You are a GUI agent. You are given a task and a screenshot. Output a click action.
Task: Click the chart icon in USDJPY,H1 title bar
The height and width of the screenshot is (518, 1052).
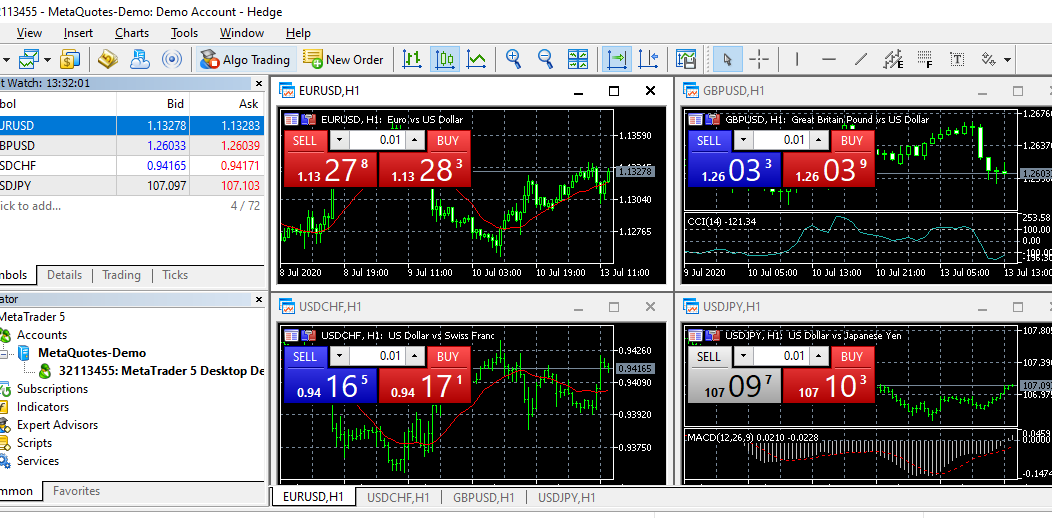click(691, 307)
